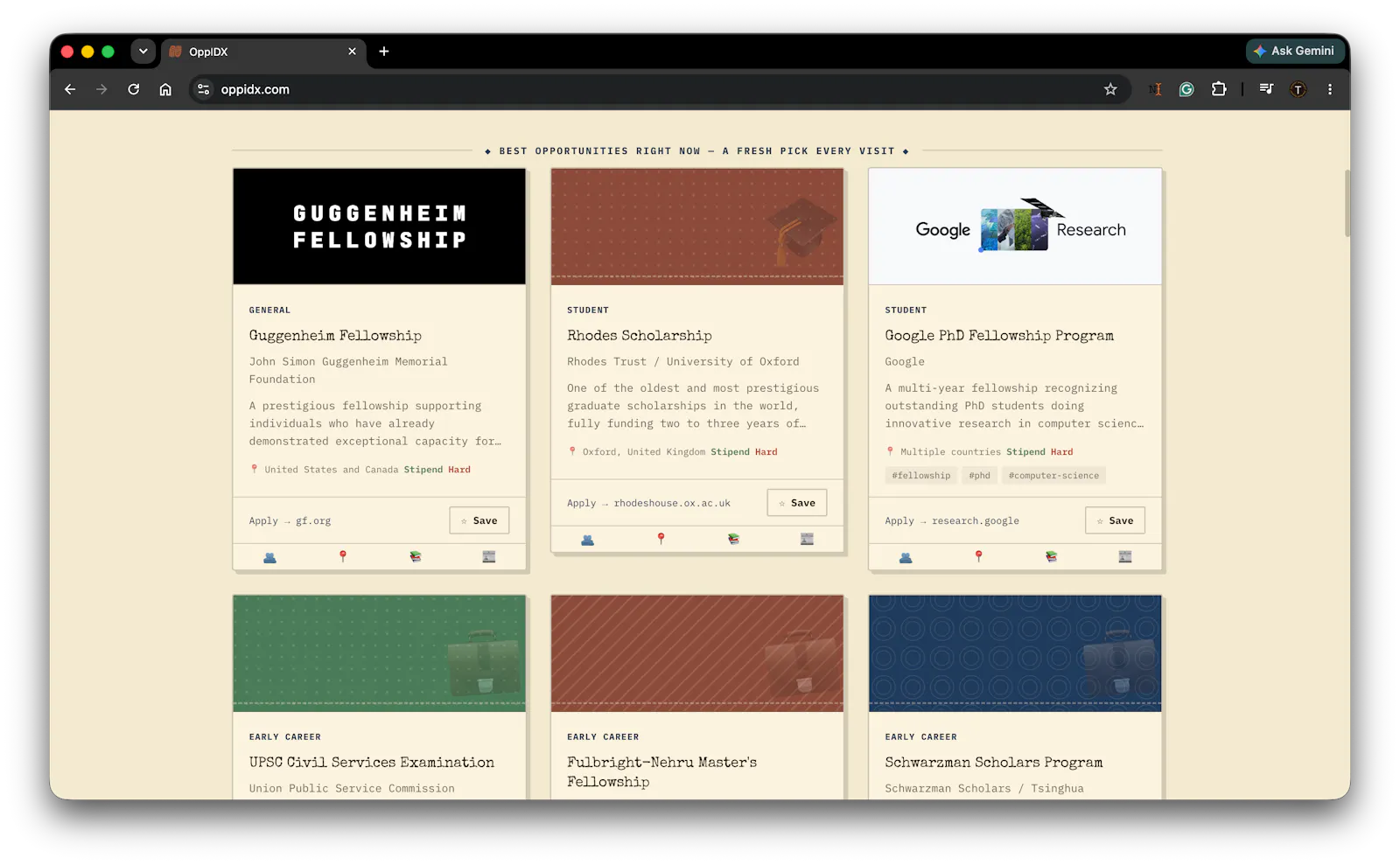
Task: Open the Grammarly extension icon
Action: pyautogui.click(x=1186, y=89)
